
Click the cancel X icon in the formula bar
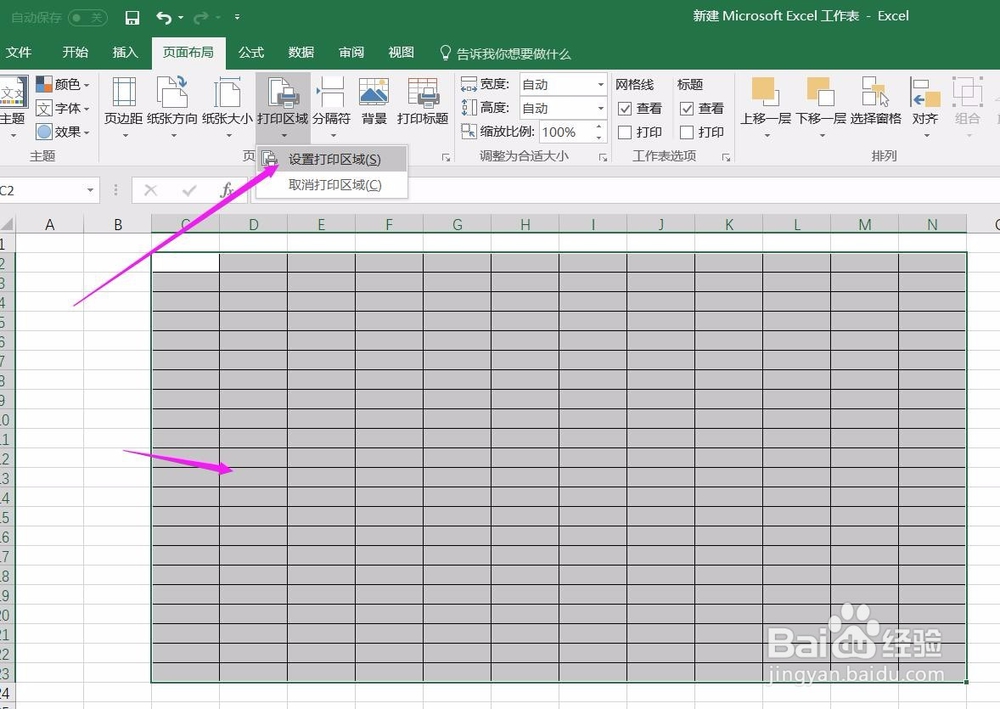(151, 190)
